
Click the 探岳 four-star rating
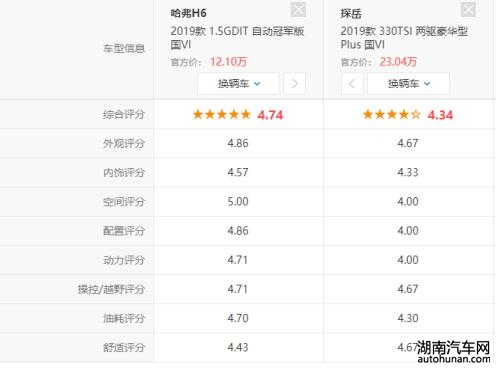pyautogui.click(x=392, y=115)
